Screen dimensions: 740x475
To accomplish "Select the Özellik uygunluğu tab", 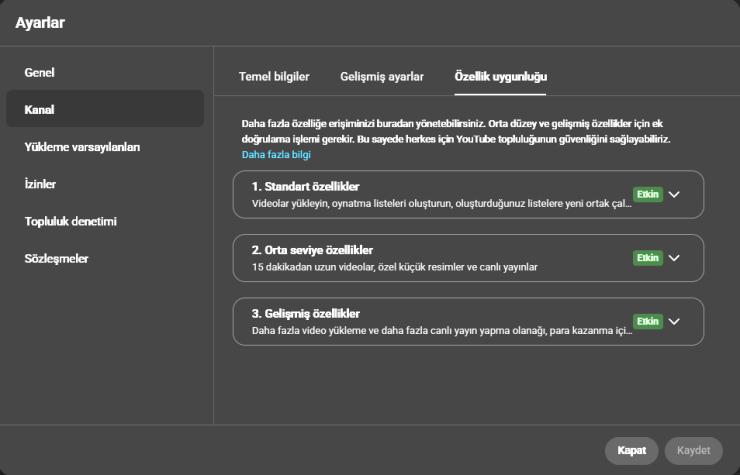I will [x=500, y=76].
